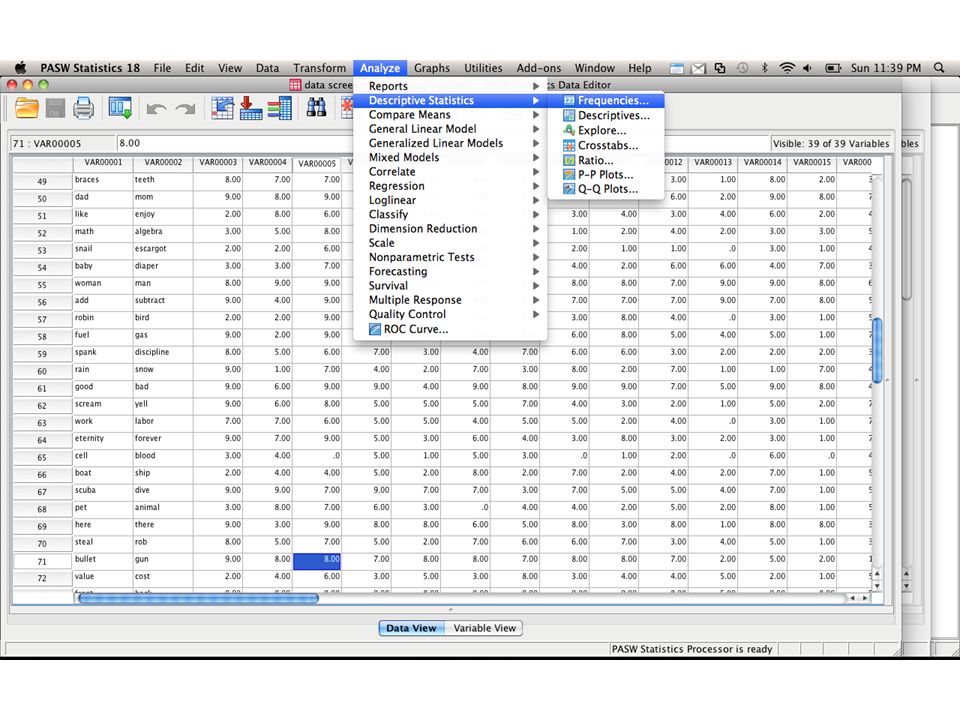Image resolution: width=960 pixels, height=720 pixels.
Task: Open the Graphs menu
Action: coord(432,68)
